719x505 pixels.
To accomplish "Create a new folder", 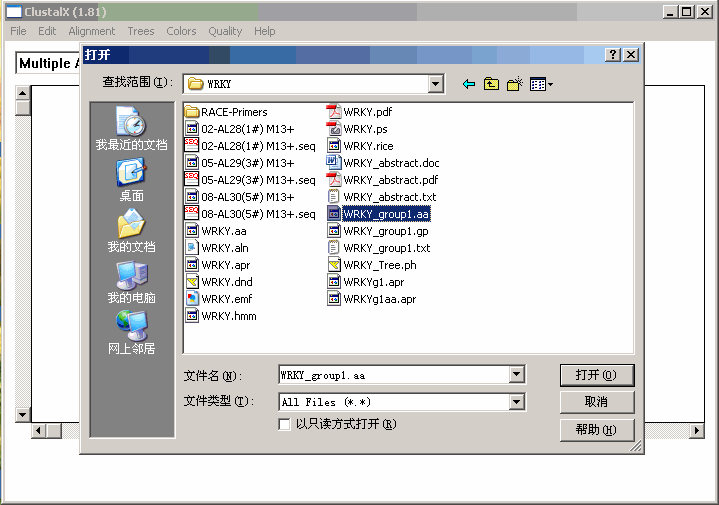I will 515,84.
